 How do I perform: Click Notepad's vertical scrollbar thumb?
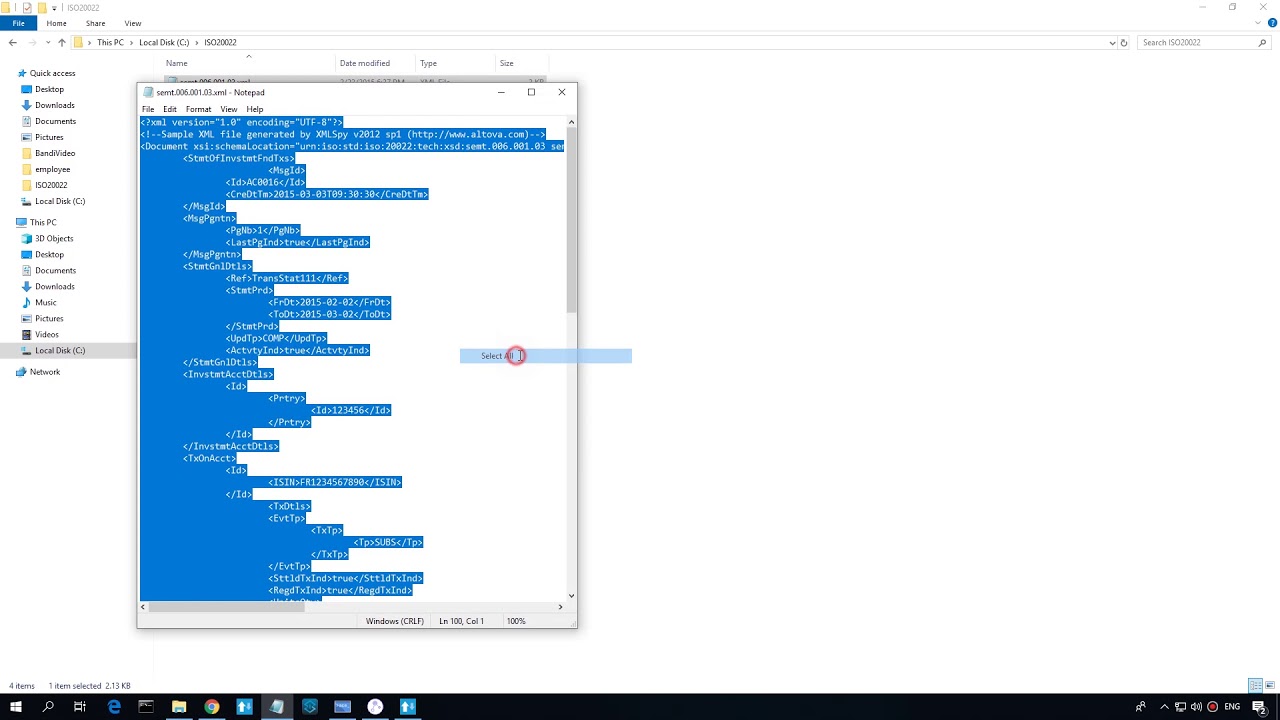tap(571, 220)
